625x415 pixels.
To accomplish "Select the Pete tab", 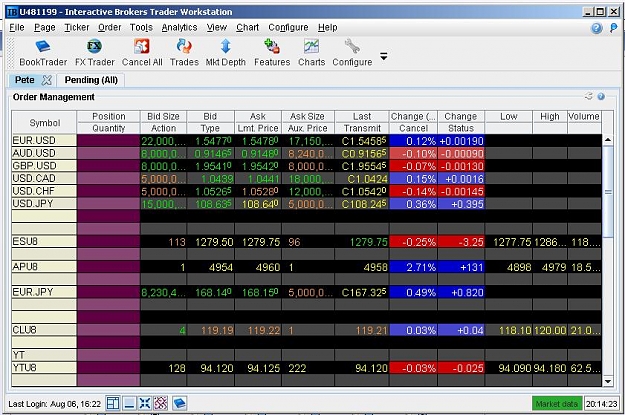I will click(x=25, y=80).
